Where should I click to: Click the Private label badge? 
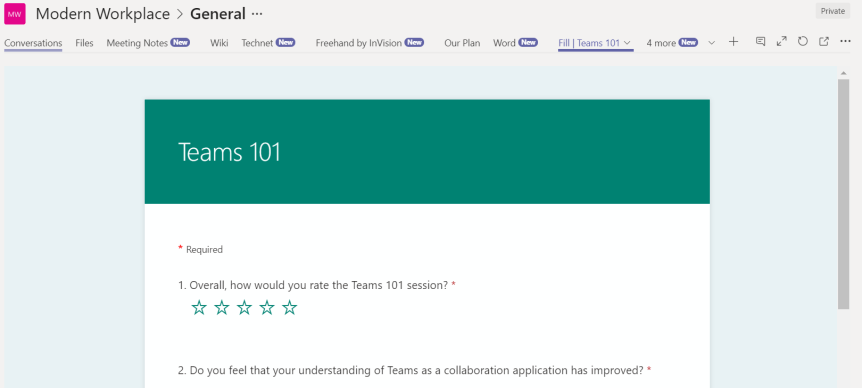(833, 11)
